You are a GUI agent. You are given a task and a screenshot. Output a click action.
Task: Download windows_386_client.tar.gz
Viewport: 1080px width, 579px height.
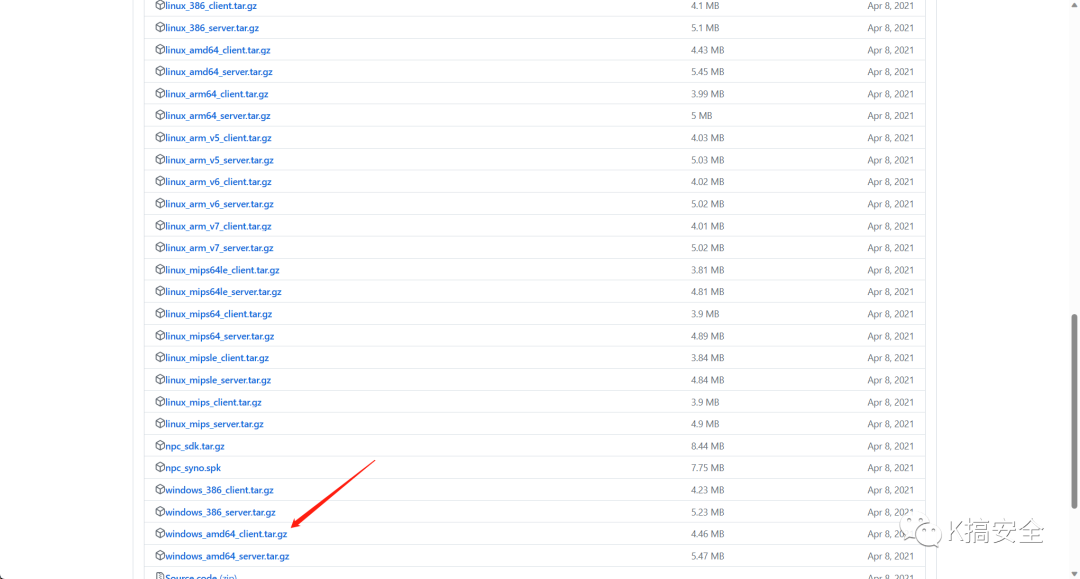220,490
